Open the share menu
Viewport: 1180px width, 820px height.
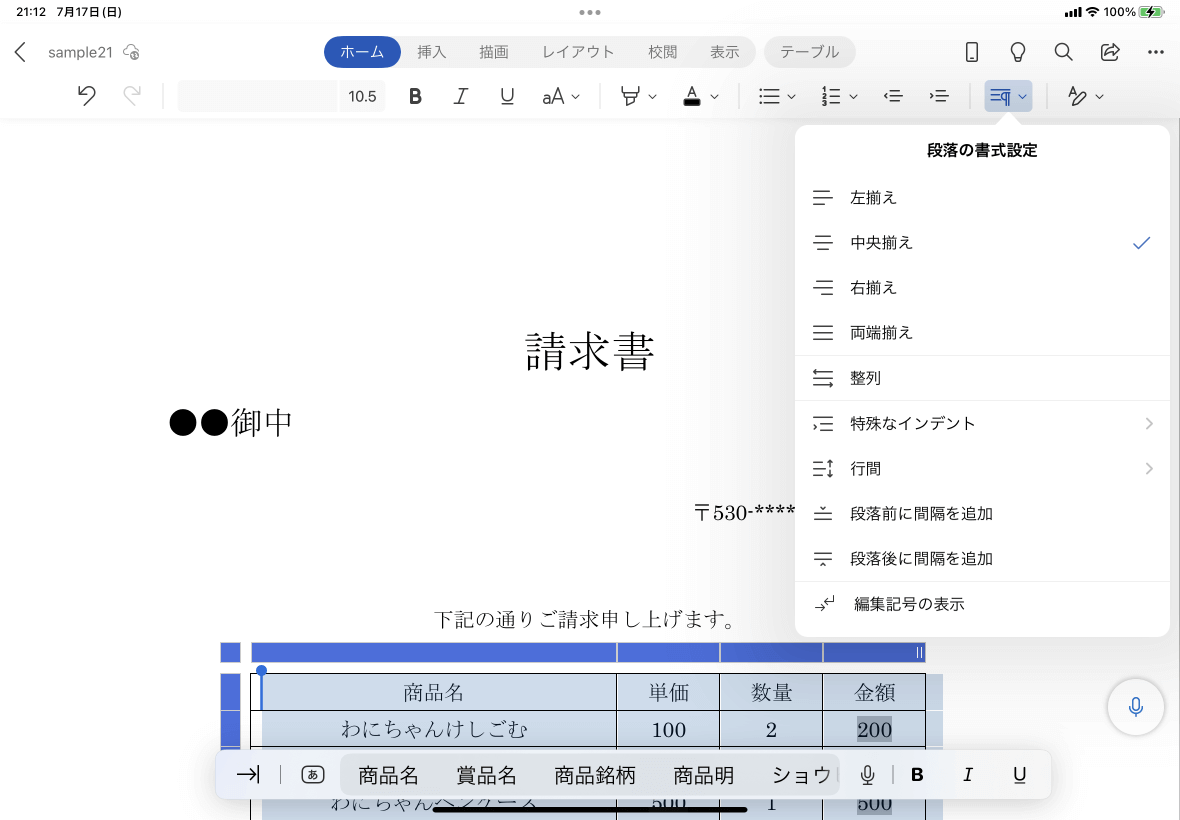1110,52
